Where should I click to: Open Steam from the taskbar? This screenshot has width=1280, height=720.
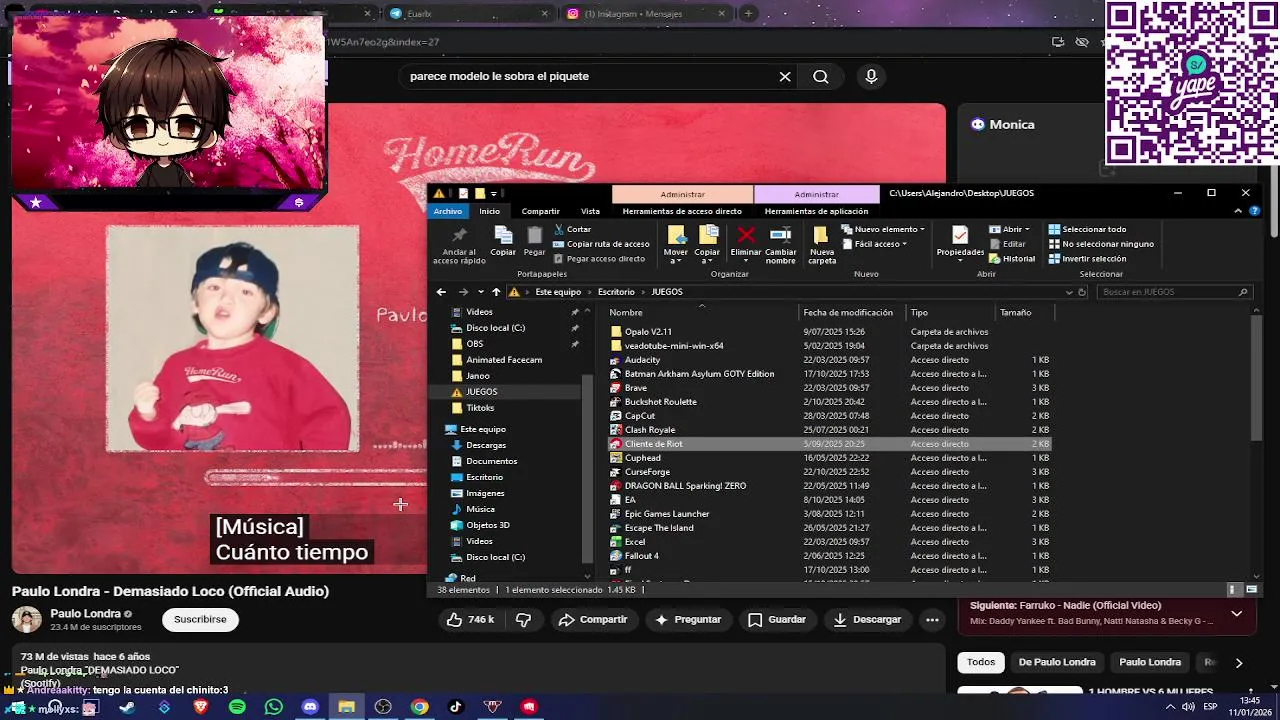point(127,707)
